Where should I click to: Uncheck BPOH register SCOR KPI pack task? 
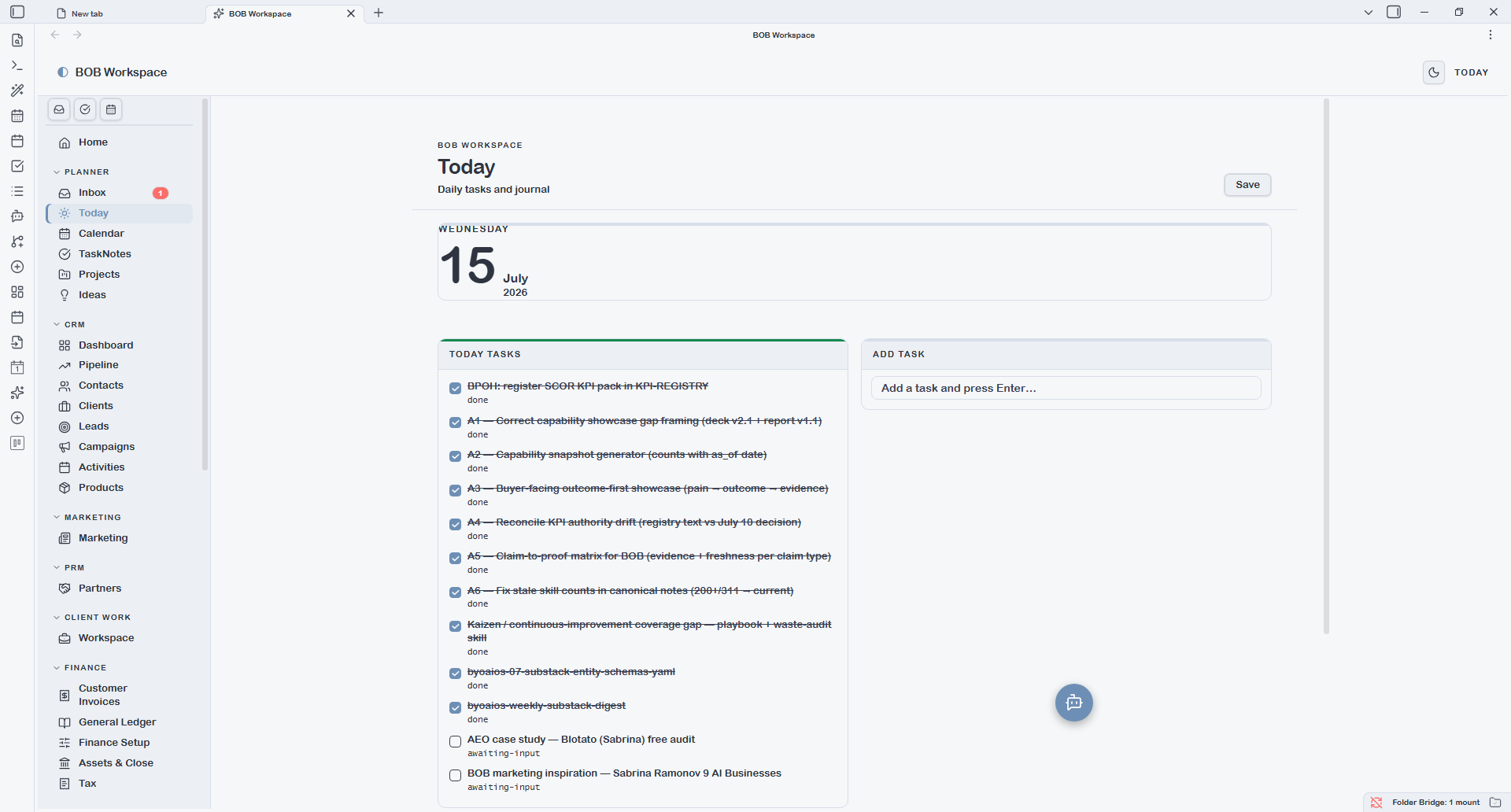455,388
